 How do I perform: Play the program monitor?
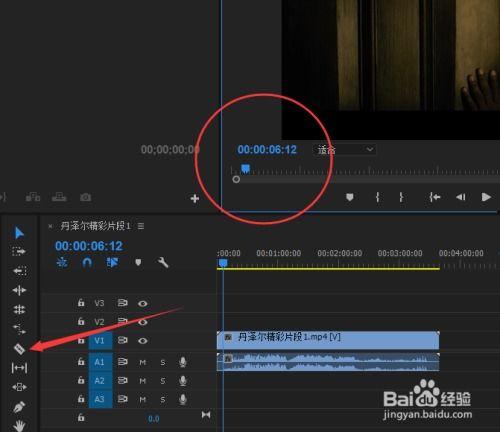click(x=486, y=197)
